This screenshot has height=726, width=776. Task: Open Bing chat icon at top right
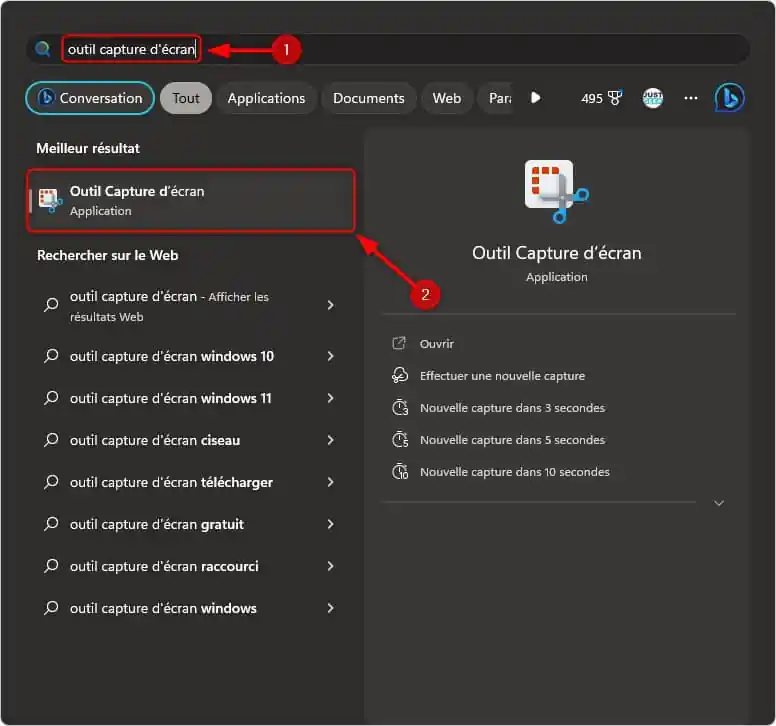[x=729, y=97]
